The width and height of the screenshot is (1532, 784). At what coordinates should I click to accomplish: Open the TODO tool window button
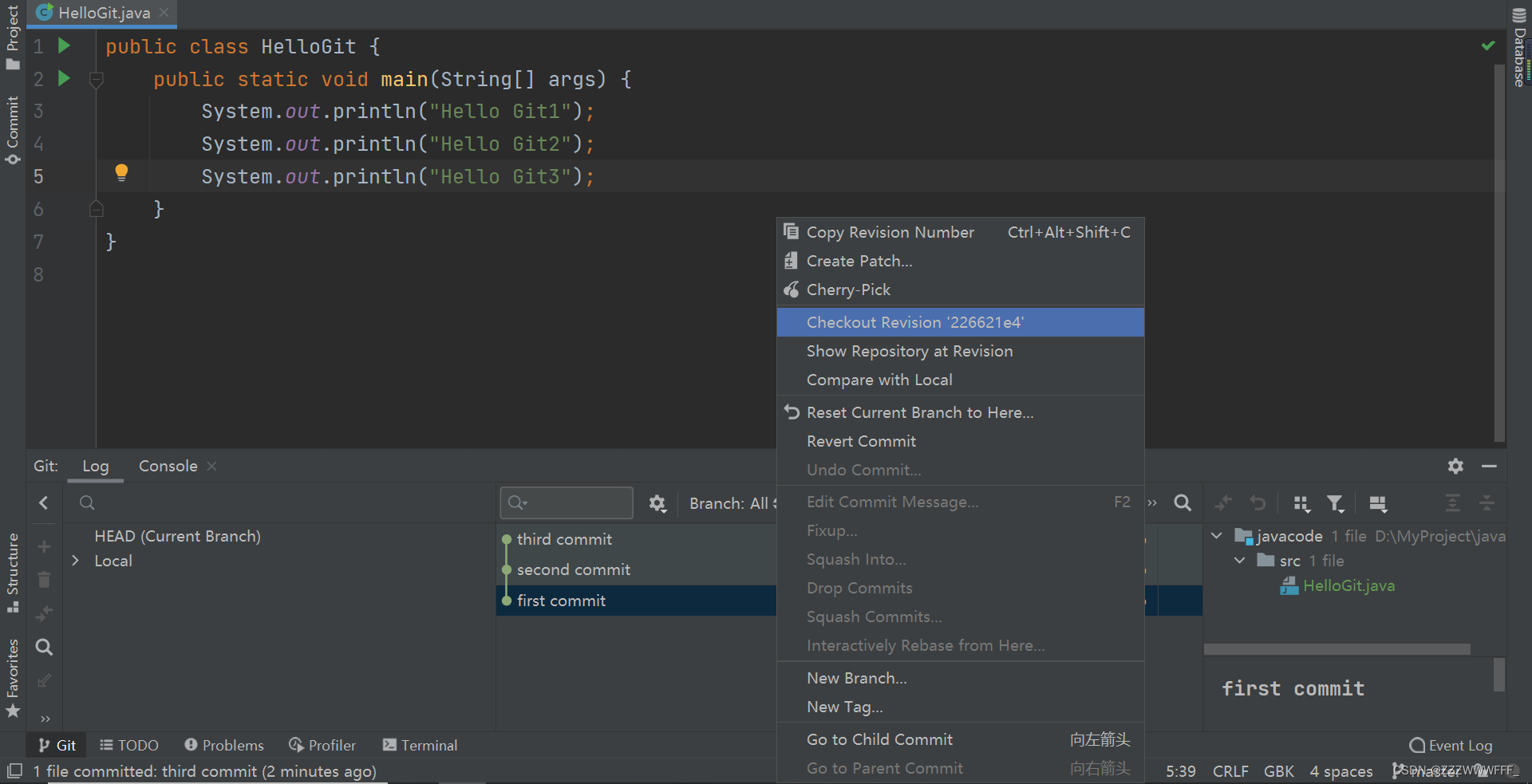[x=128, y=745]
